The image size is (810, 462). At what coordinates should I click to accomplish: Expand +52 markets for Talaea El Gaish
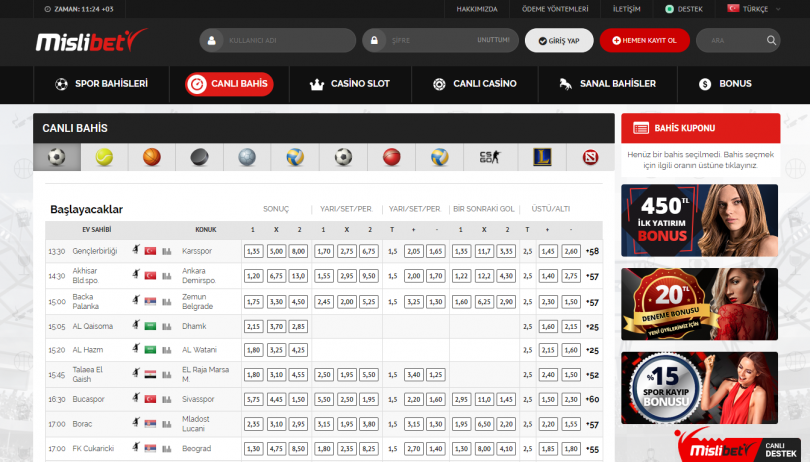(592, 375)
